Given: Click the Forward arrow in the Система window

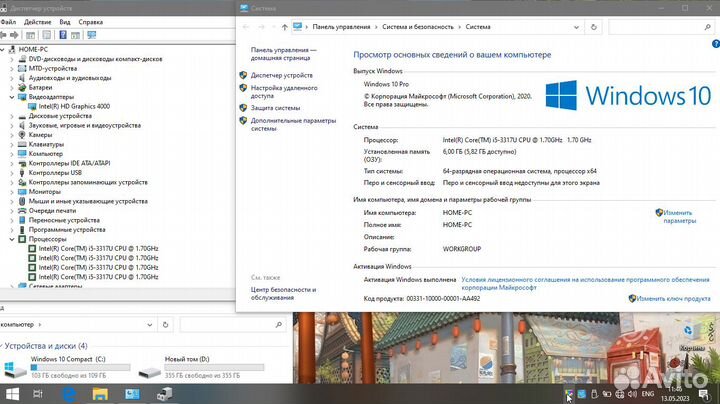Looking at the screenshot, I should tap(261, 27).
